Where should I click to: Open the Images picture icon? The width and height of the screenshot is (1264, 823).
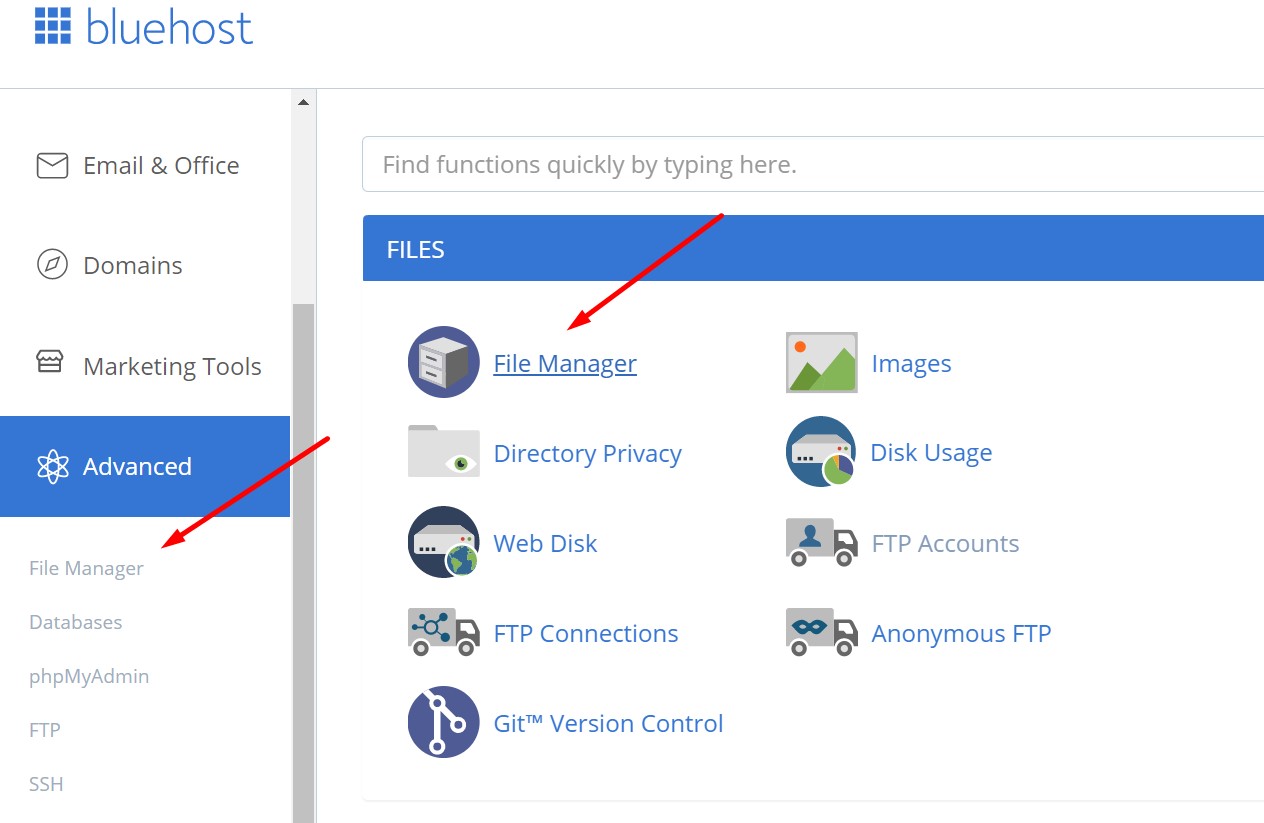click(x=821, y=362)
